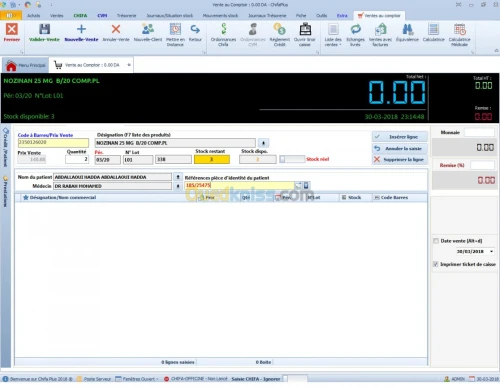Screen dimensions: 500x388
Task: Click the Monnaie input field
Action: tap(479, 133)
